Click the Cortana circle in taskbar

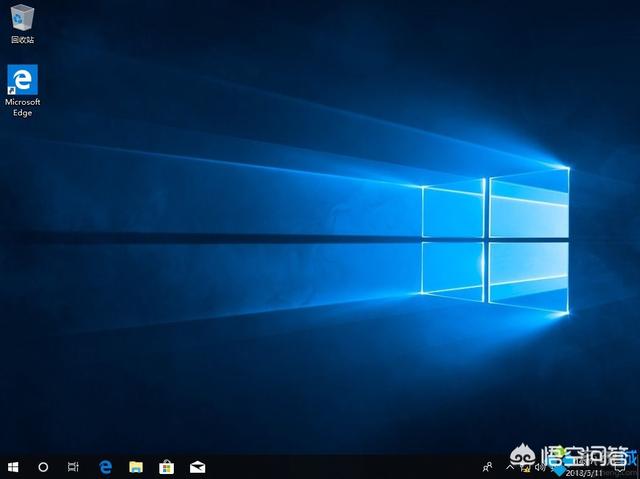tap(43, 467)
